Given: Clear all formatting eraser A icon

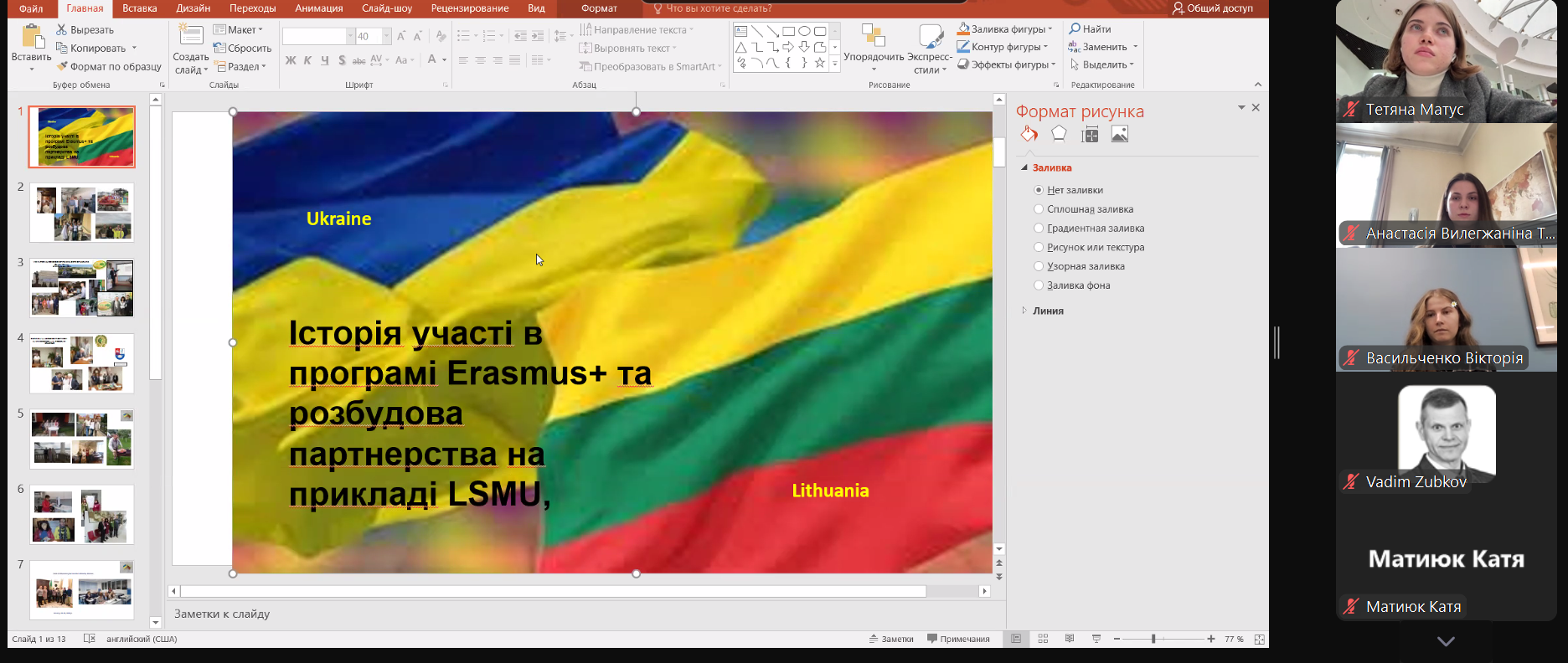Looking at the screenshot, I should 441,36.
